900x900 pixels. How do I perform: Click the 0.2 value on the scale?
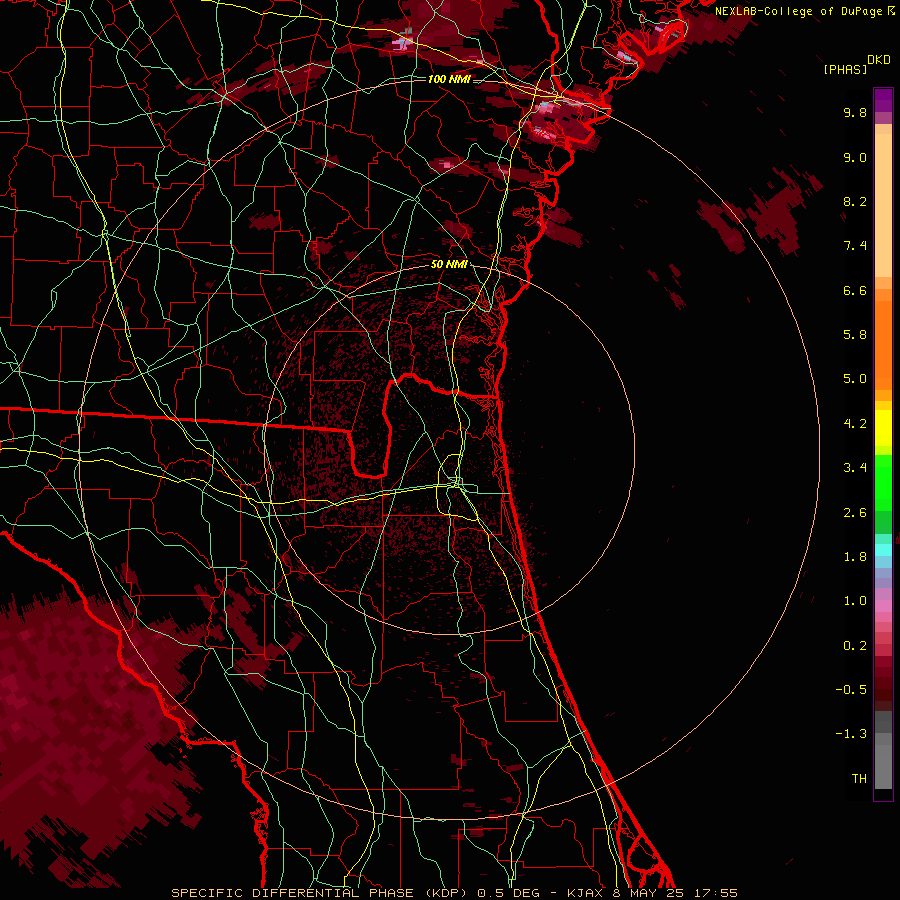(855, 646)
